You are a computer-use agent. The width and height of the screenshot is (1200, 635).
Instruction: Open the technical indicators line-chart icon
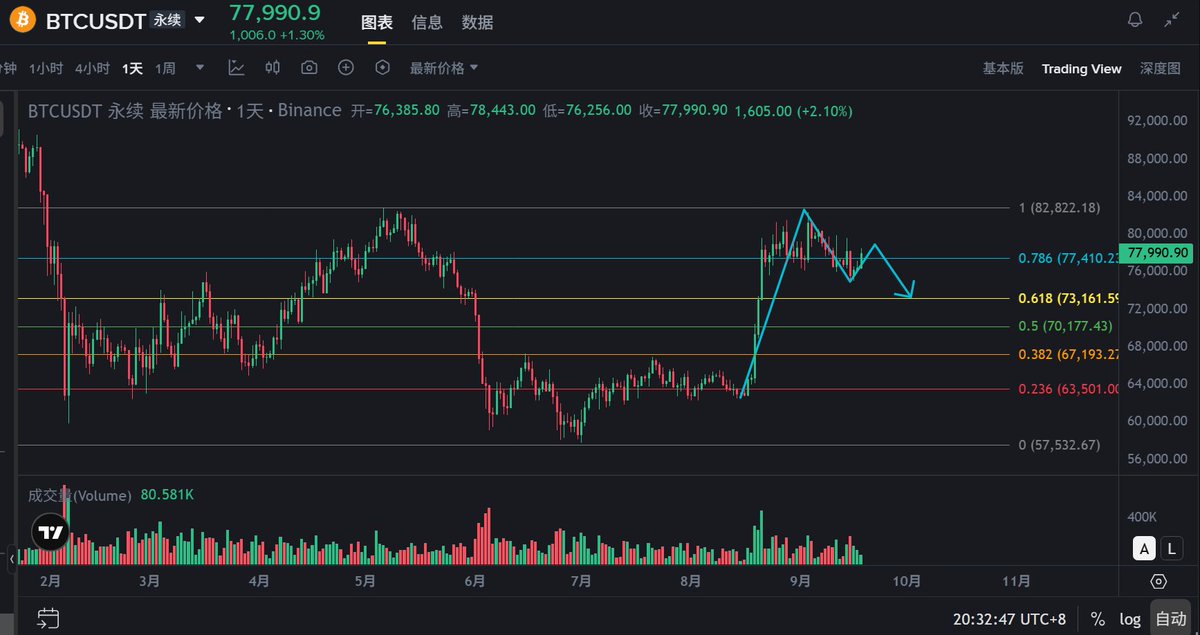[x=236, y=68]
